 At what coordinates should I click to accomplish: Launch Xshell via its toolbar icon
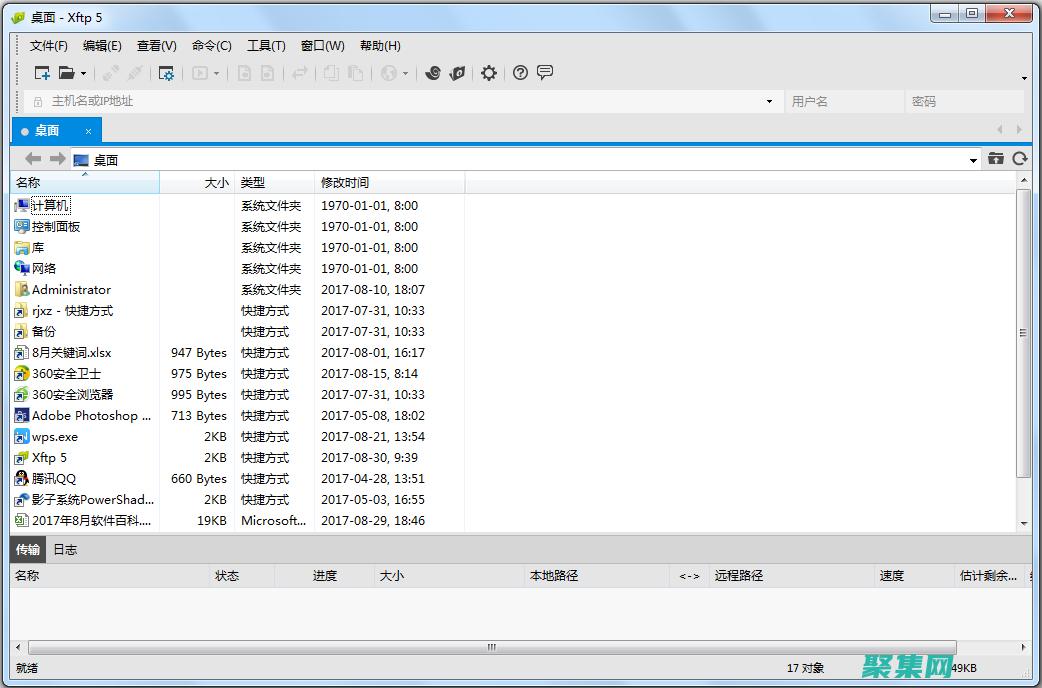[434, 72]
